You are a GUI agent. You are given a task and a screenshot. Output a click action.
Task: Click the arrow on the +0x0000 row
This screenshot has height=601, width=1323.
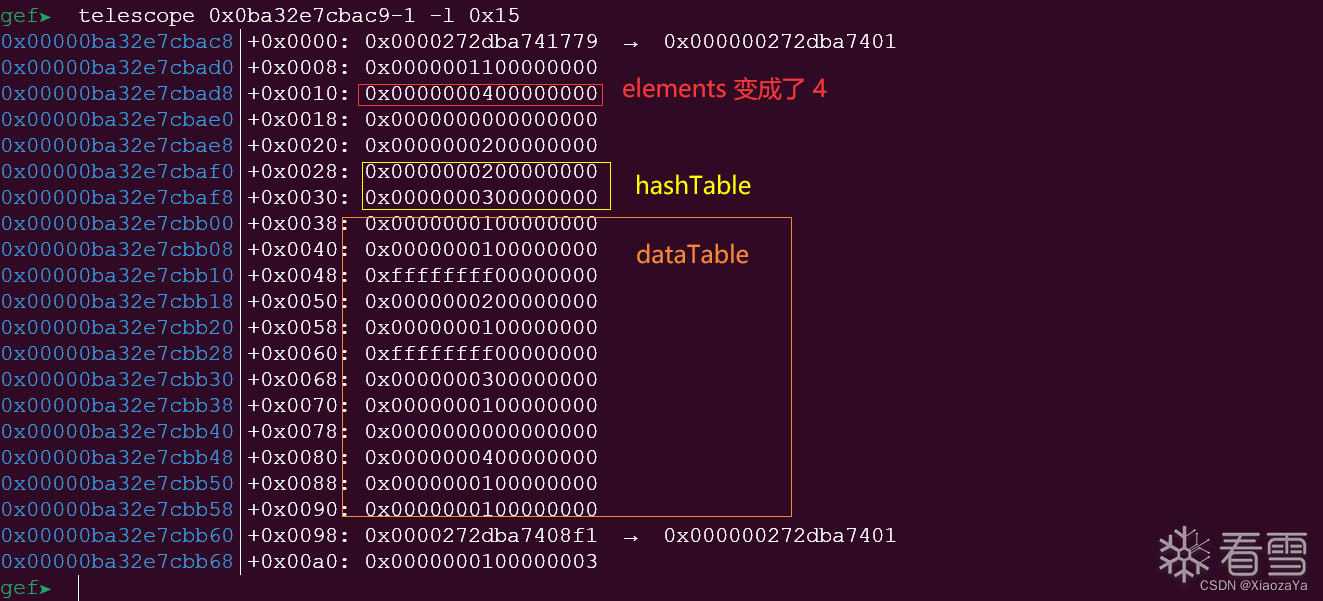[631, 42]
